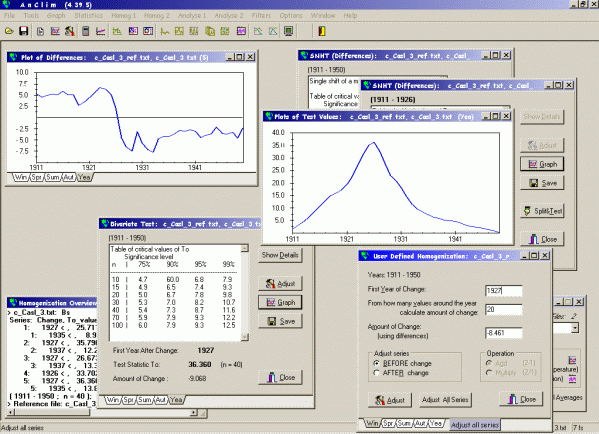The image size is (599, 434).
Task: Click Adjust All Series button
Action: pyautogui.click(x=445, y=400)
